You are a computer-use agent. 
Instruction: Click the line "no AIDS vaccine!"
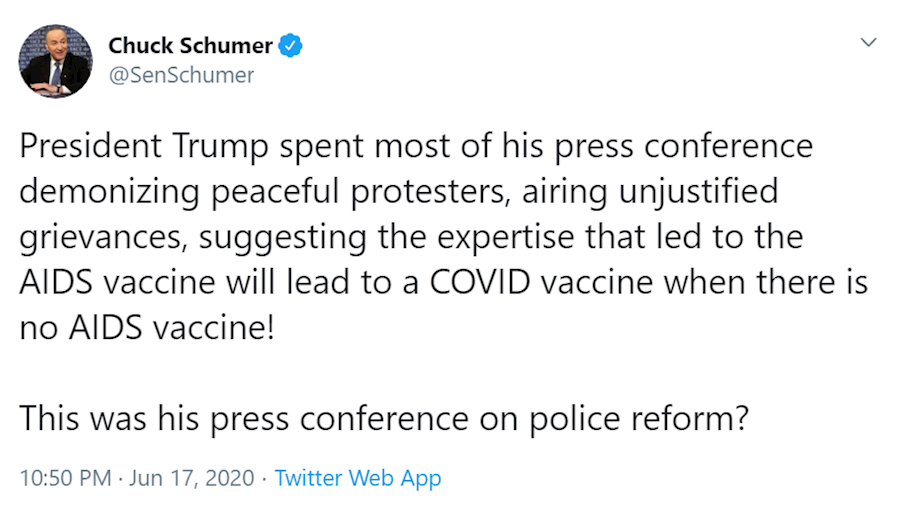pos(146,327)
